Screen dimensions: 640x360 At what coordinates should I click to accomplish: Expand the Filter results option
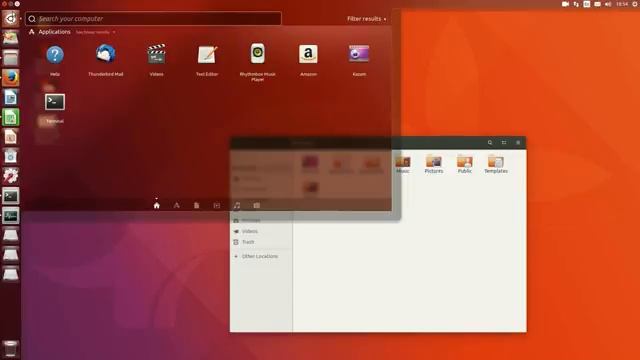coord(366,19)
